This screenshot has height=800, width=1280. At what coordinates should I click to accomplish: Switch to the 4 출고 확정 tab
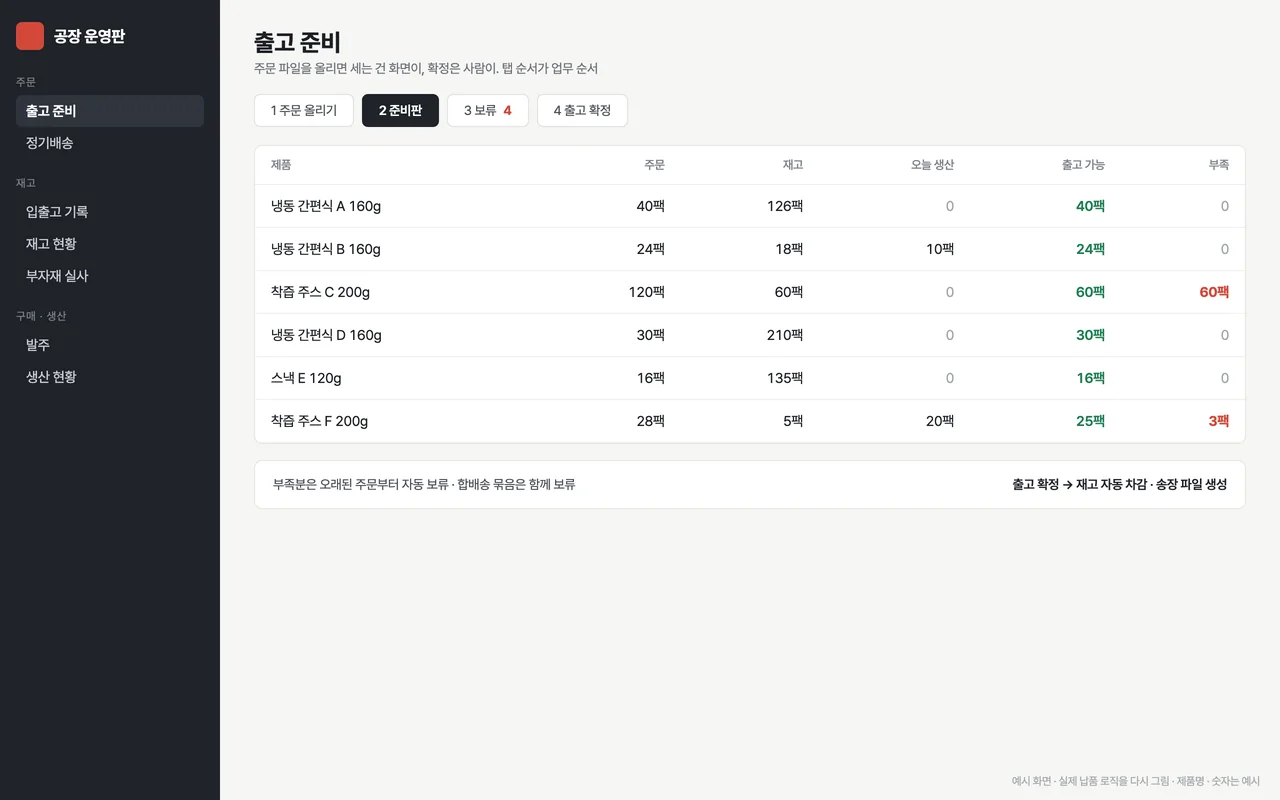point(582,110)
